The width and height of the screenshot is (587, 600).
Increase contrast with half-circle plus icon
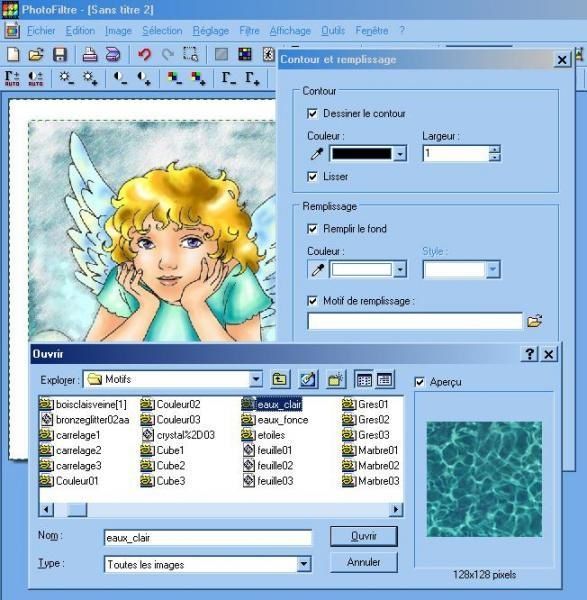pos(144,78)
